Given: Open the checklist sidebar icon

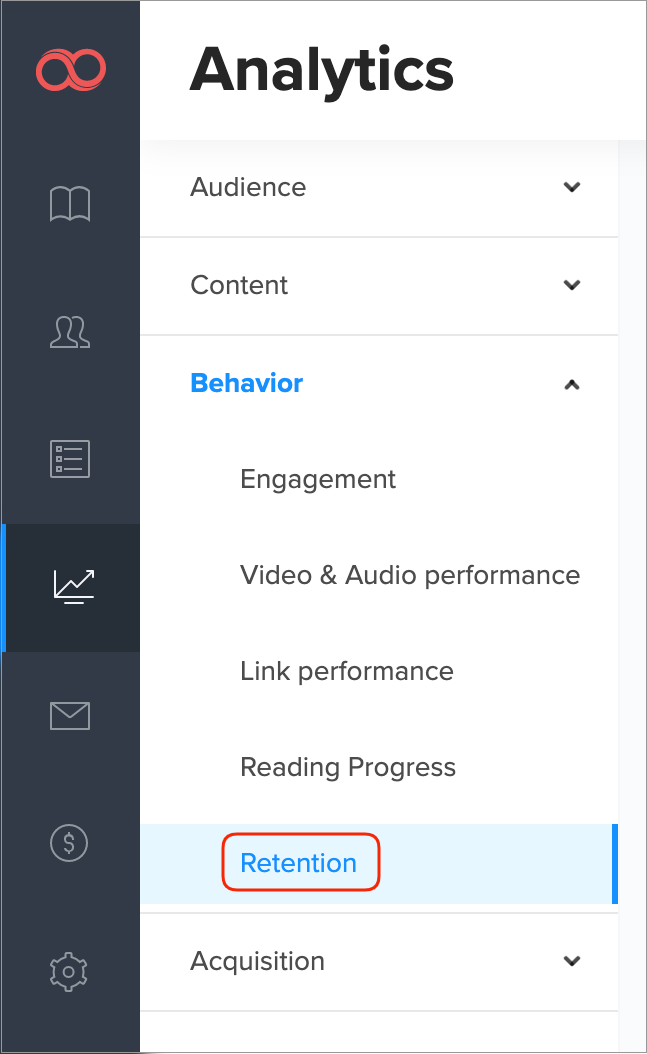Looking at the screenshot, I should [x=70, y=458].
